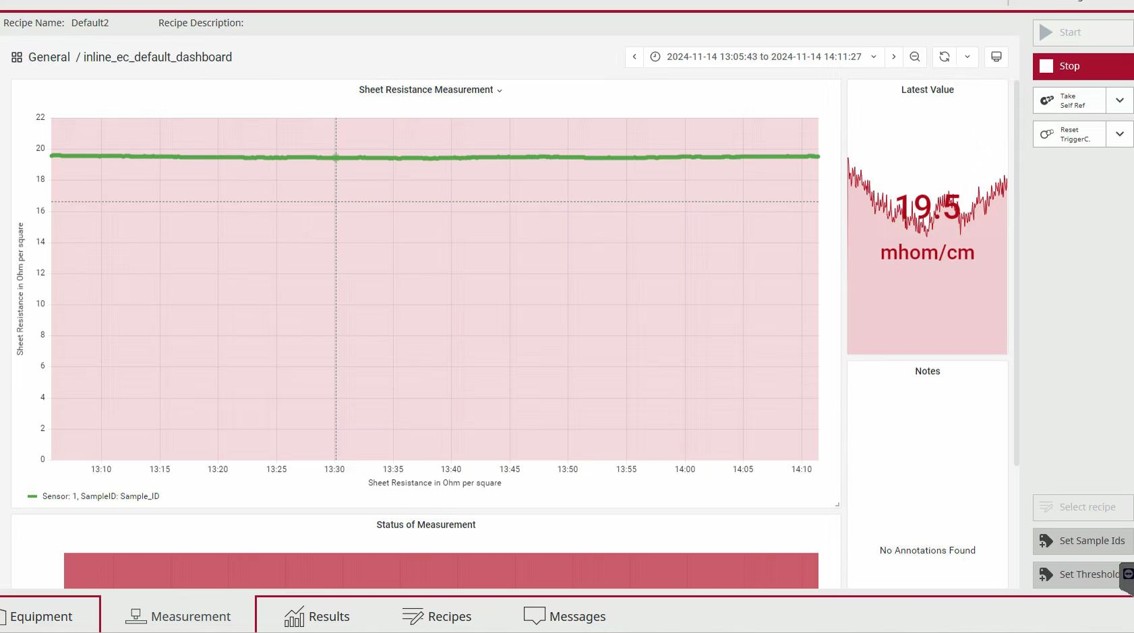The image size is (1134, 633).
Task: Shift time range backward with left arrow
Action: pos(634,57)
